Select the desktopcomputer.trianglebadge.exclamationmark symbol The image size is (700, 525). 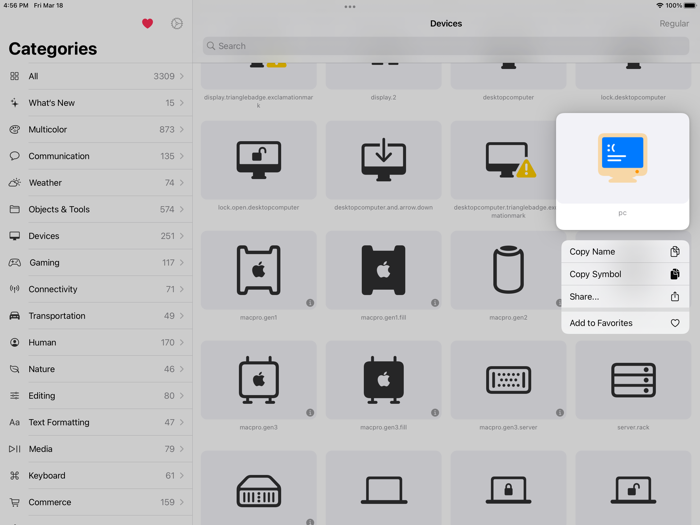504,160
